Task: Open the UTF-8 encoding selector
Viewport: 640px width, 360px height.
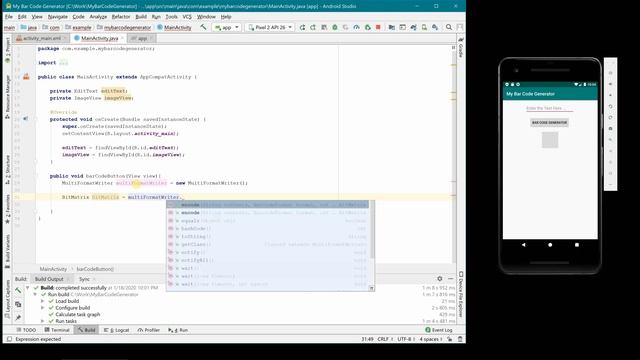Action: [x=406, y=339]
